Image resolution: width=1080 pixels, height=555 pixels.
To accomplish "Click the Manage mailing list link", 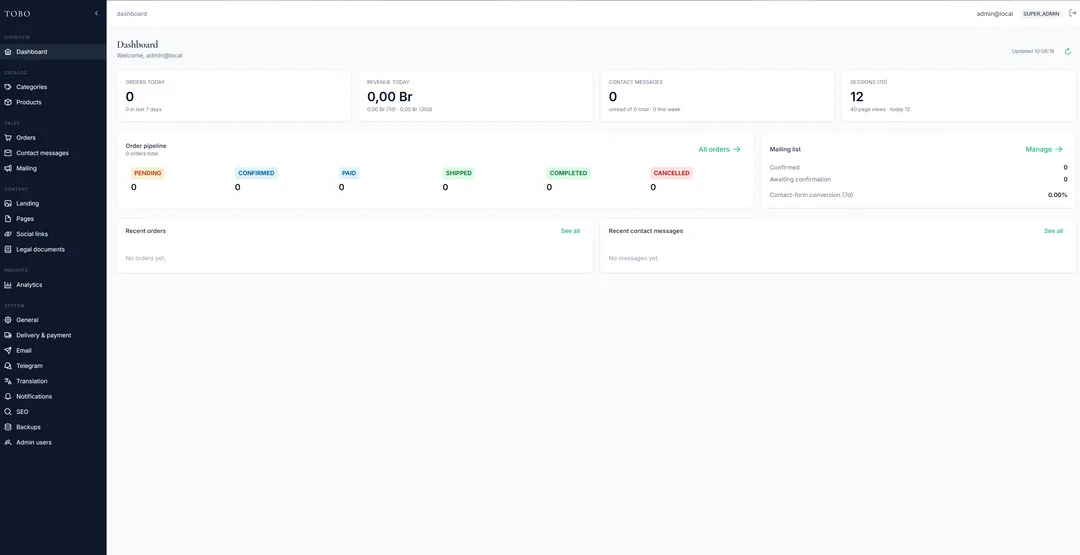I will coord(1043,149).
